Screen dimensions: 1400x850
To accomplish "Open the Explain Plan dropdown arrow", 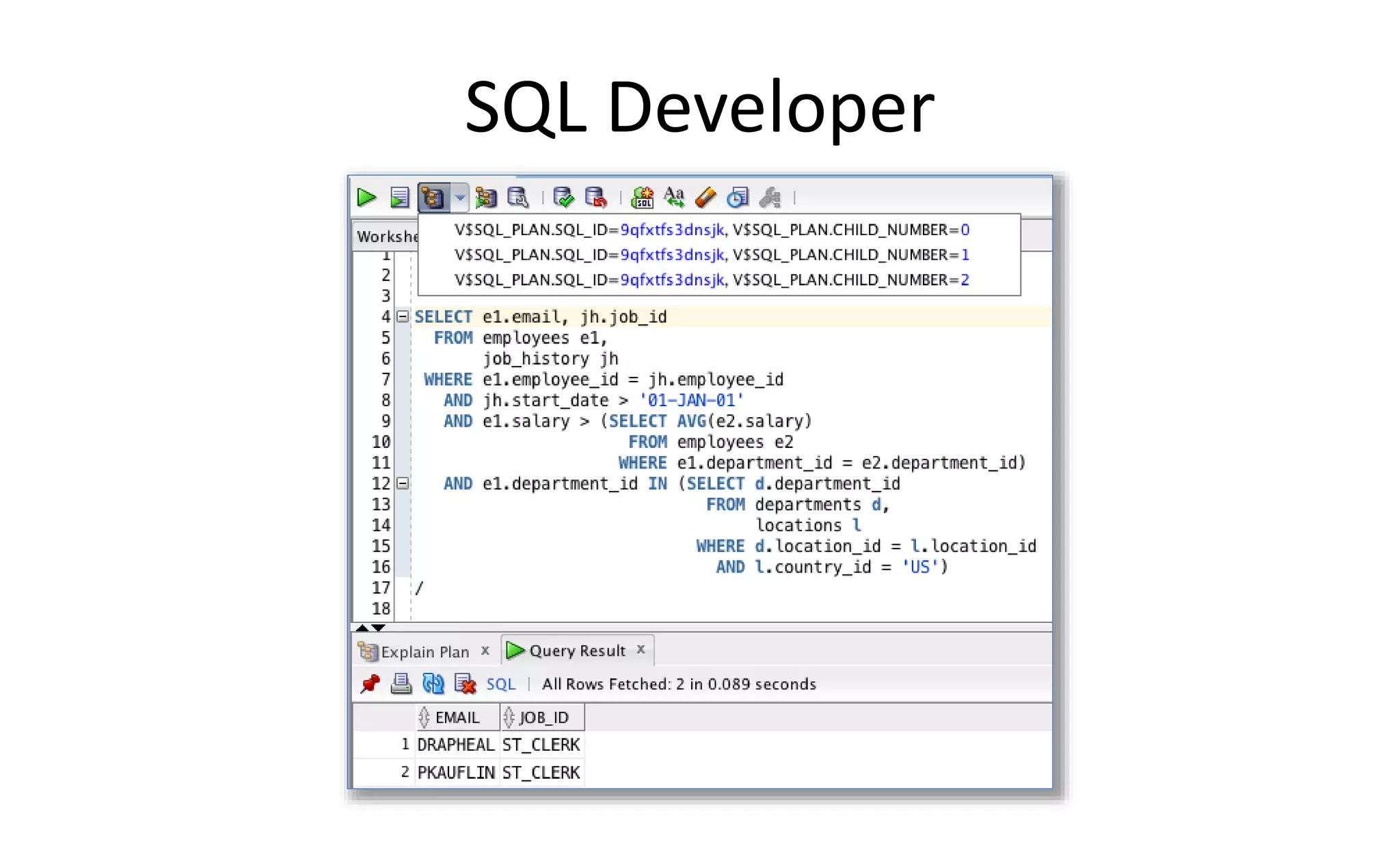I will pyautogui.click(x=460, y=198).
